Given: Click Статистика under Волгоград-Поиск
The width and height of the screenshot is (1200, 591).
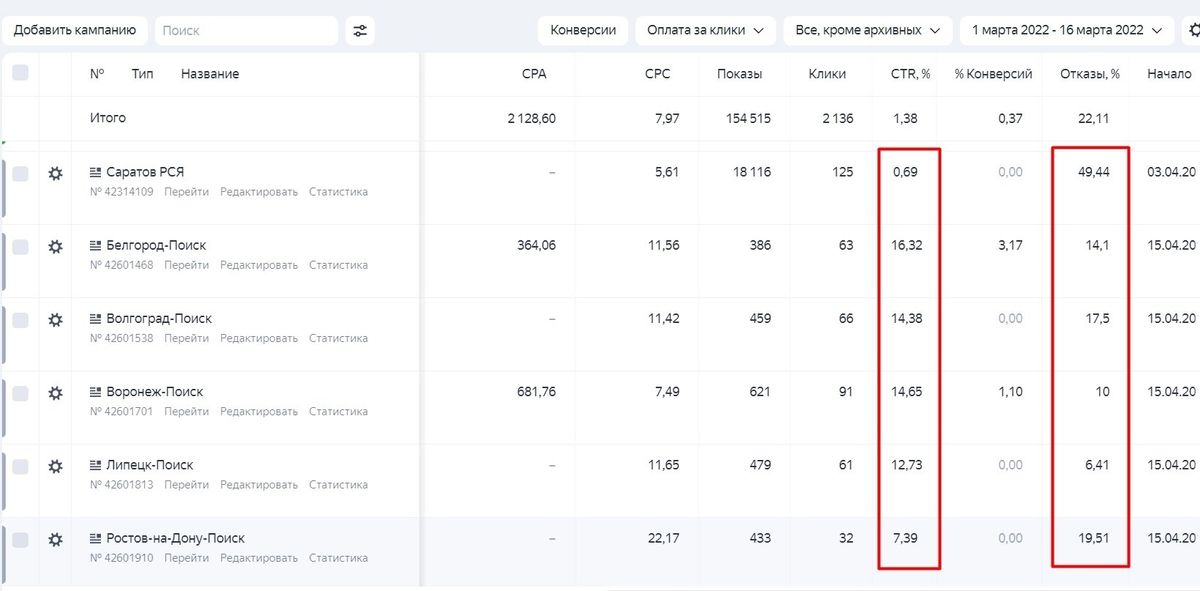Looking at the screenshot, I should click(338, 338).
